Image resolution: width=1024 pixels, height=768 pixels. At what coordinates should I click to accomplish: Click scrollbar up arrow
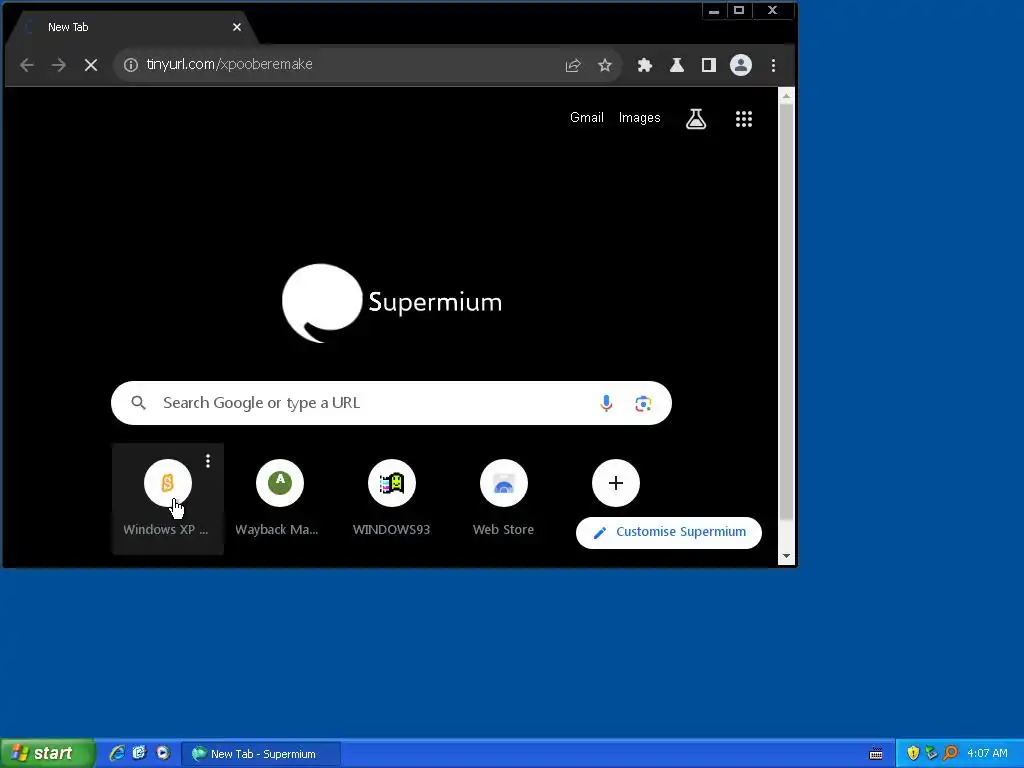point(786,96)
